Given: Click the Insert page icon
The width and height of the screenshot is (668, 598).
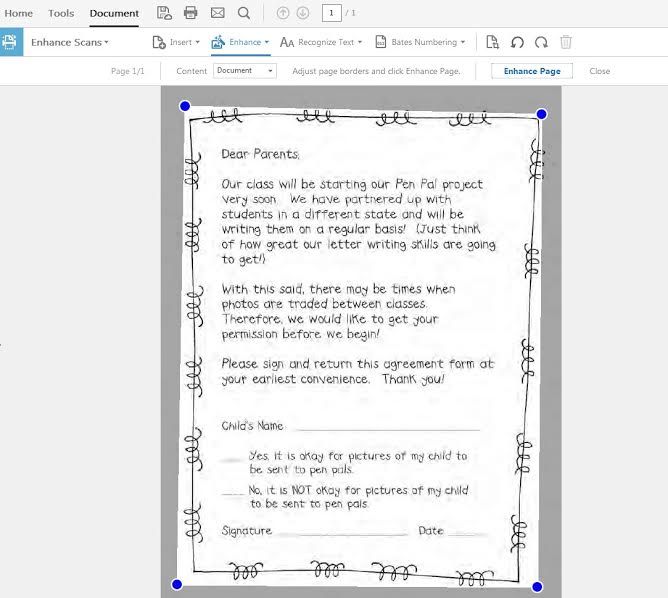Looking at the screenshot, I should coord(159,42).
